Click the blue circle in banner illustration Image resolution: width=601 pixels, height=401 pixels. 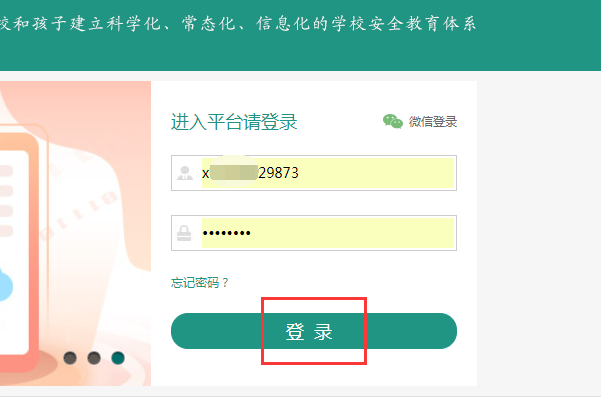pyautogui.click(x=5, y=285)
